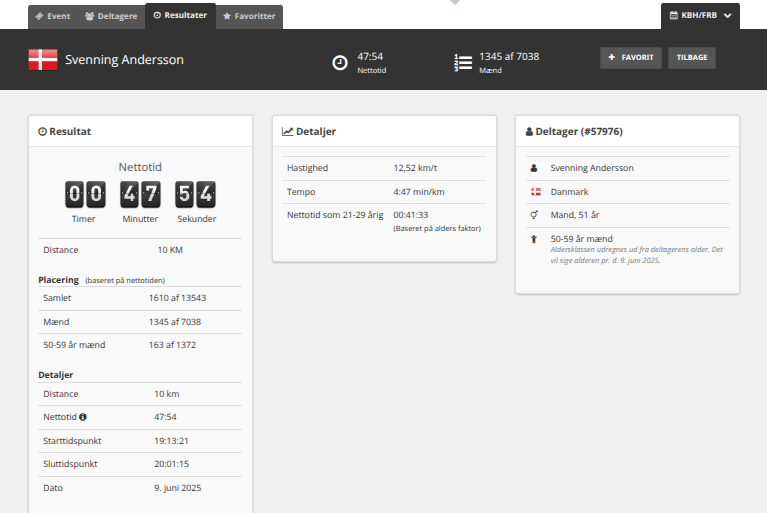Switch to the Deltagere tab

coord(111,16)
